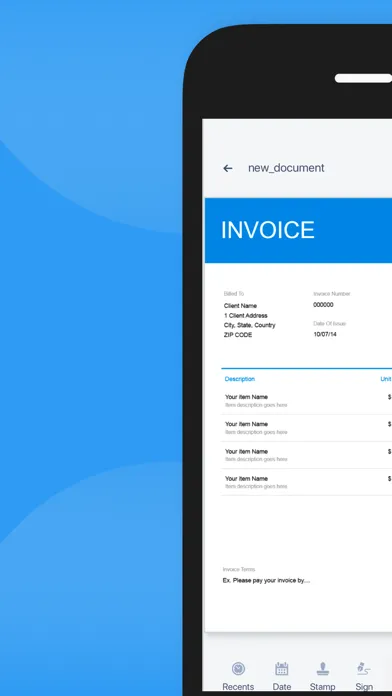Select the Client Name field

click(x=240, y=306)
